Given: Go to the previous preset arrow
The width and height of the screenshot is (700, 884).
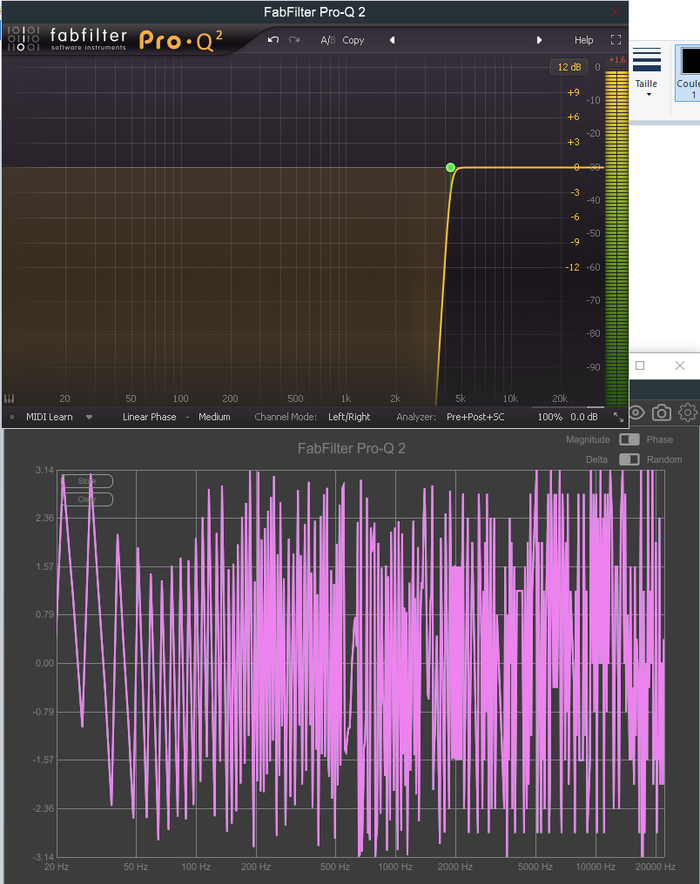Looking at the screenshot, I should 392,40.
